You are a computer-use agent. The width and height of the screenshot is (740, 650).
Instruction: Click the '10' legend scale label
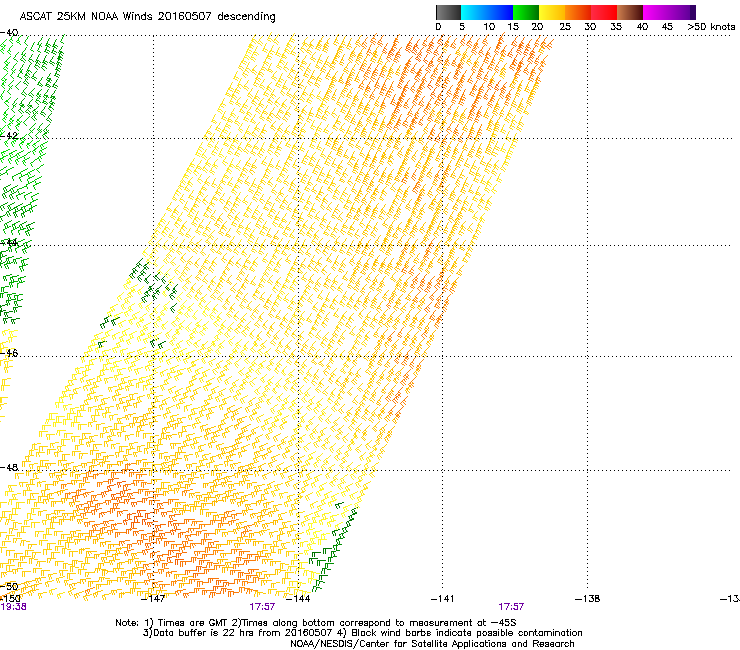(x=489, y=27)
